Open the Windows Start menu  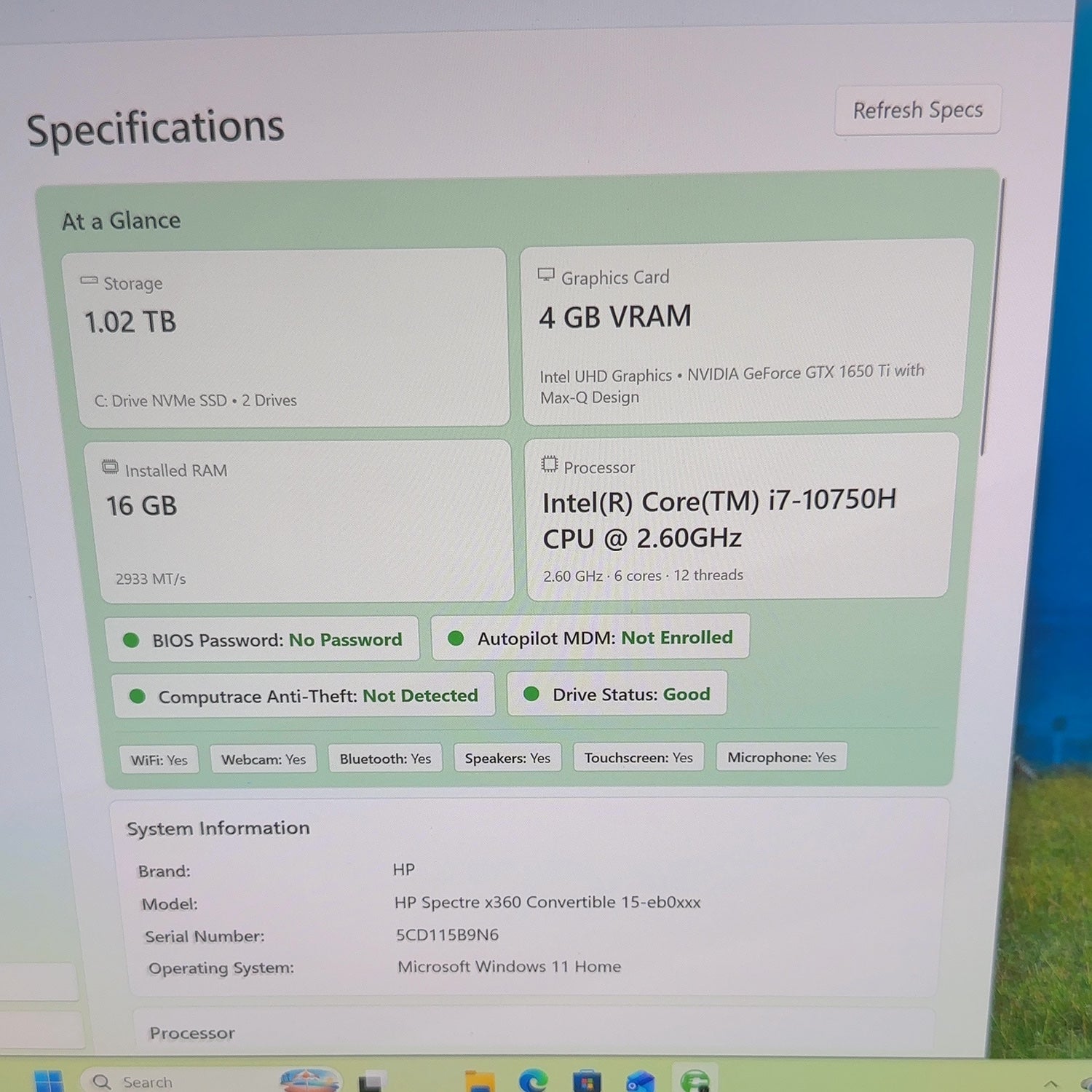pos(49,1081)
